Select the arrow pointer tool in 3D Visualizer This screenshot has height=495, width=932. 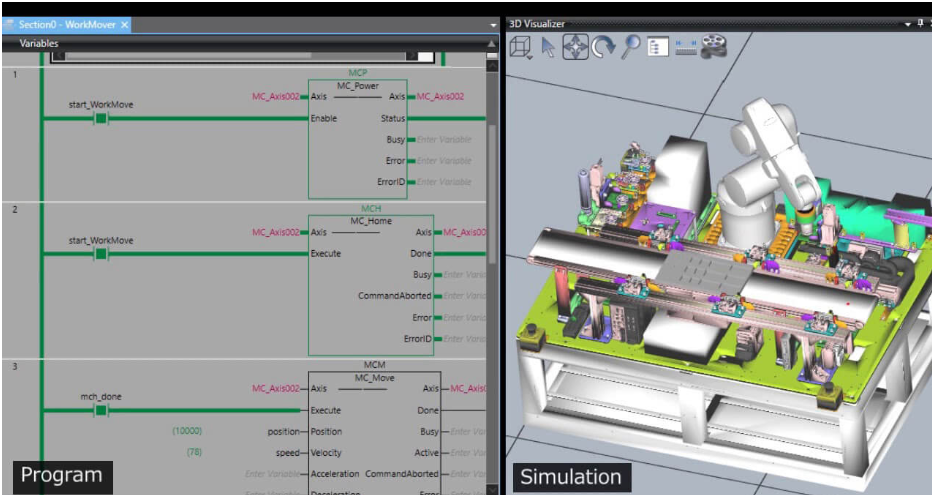click(548, 47)
